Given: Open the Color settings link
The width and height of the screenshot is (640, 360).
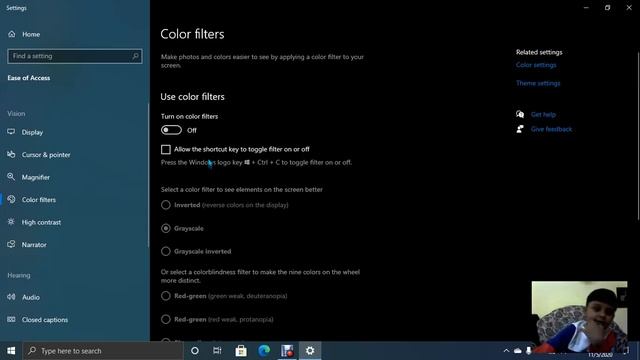Looking at the screenshot, I should coord(536,65).
